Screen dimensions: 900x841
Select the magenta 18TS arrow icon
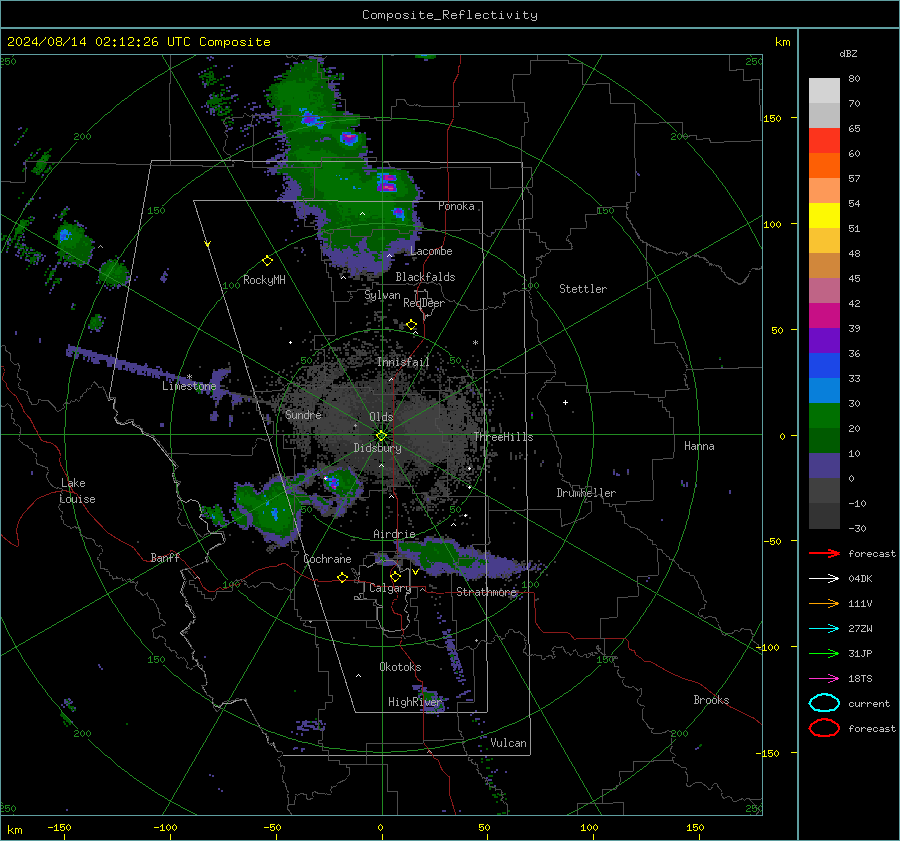click(824, 679)
